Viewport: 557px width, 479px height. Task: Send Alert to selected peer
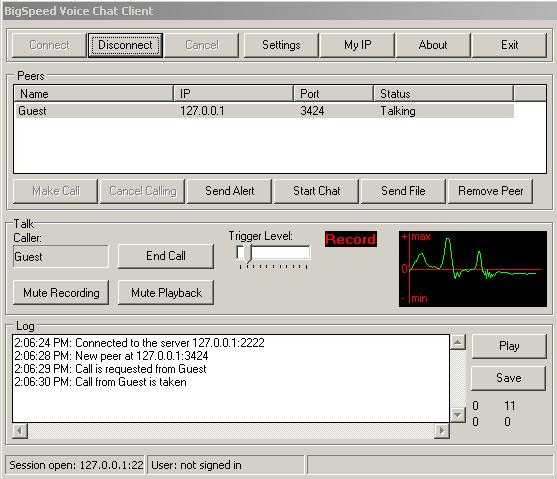tap(229, 191)
